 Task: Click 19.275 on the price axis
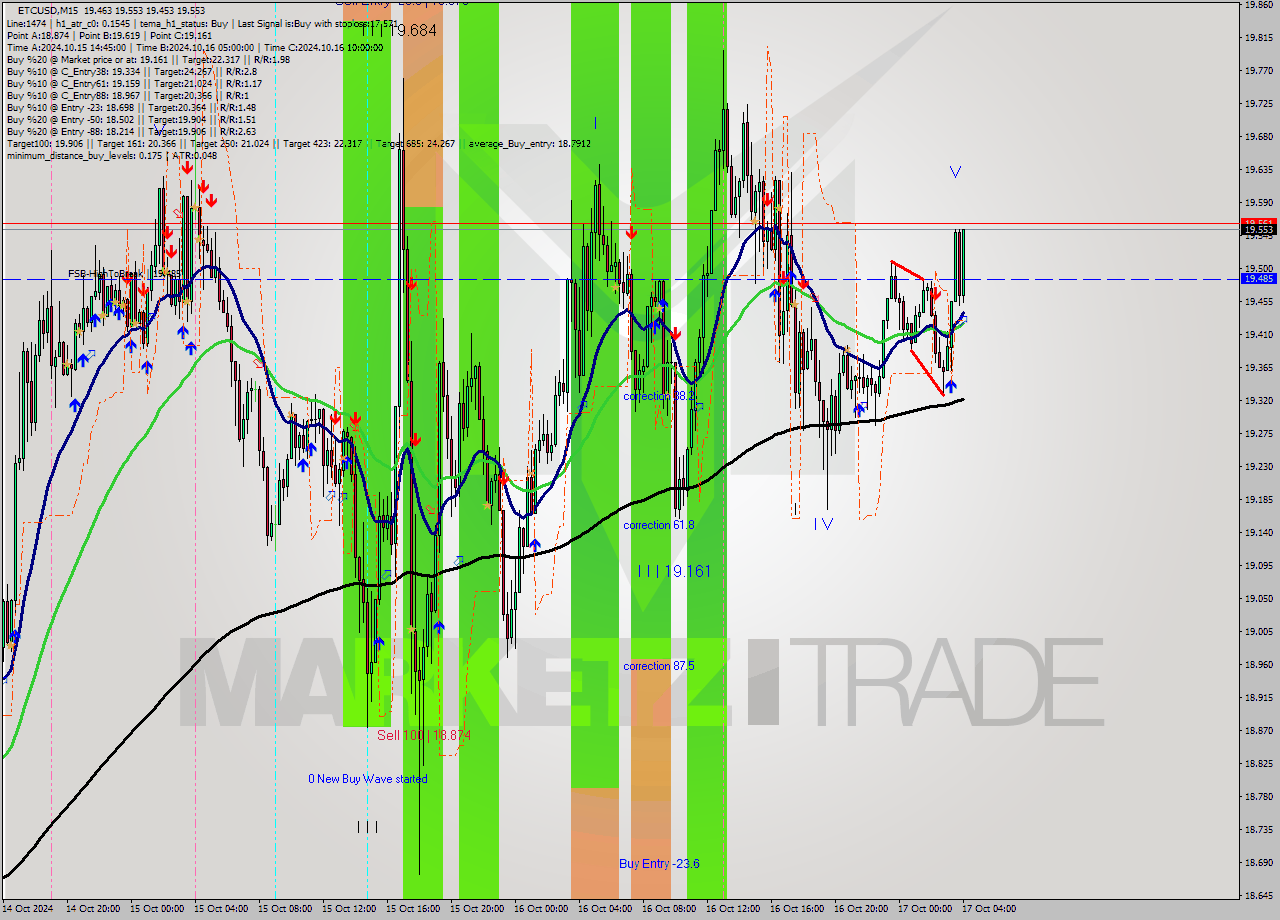click(x=1257, y=434)
